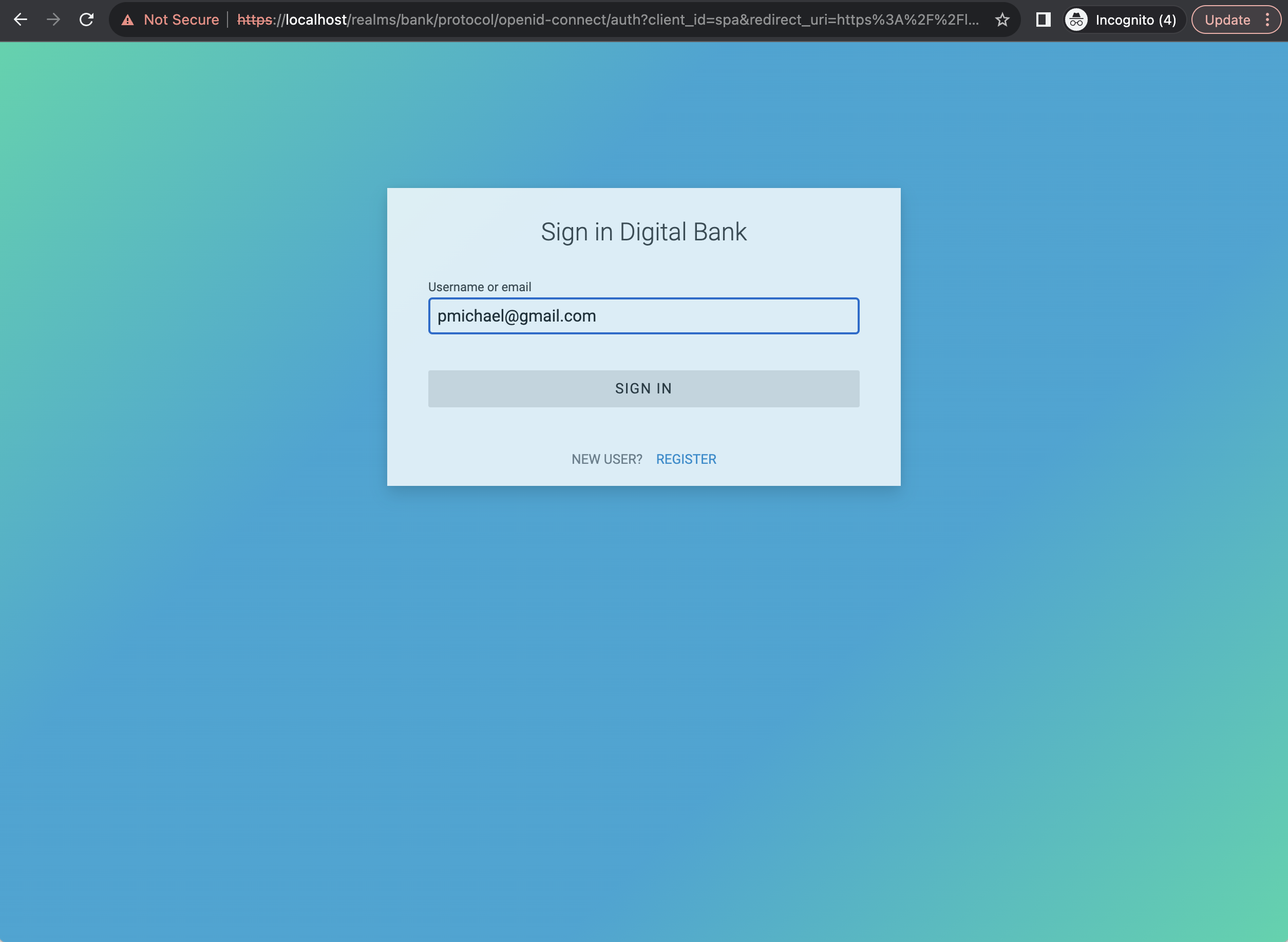Screen dimensions: 1288x942
Task: Reload the Digital Bank login page
Action: click(87, 20)
